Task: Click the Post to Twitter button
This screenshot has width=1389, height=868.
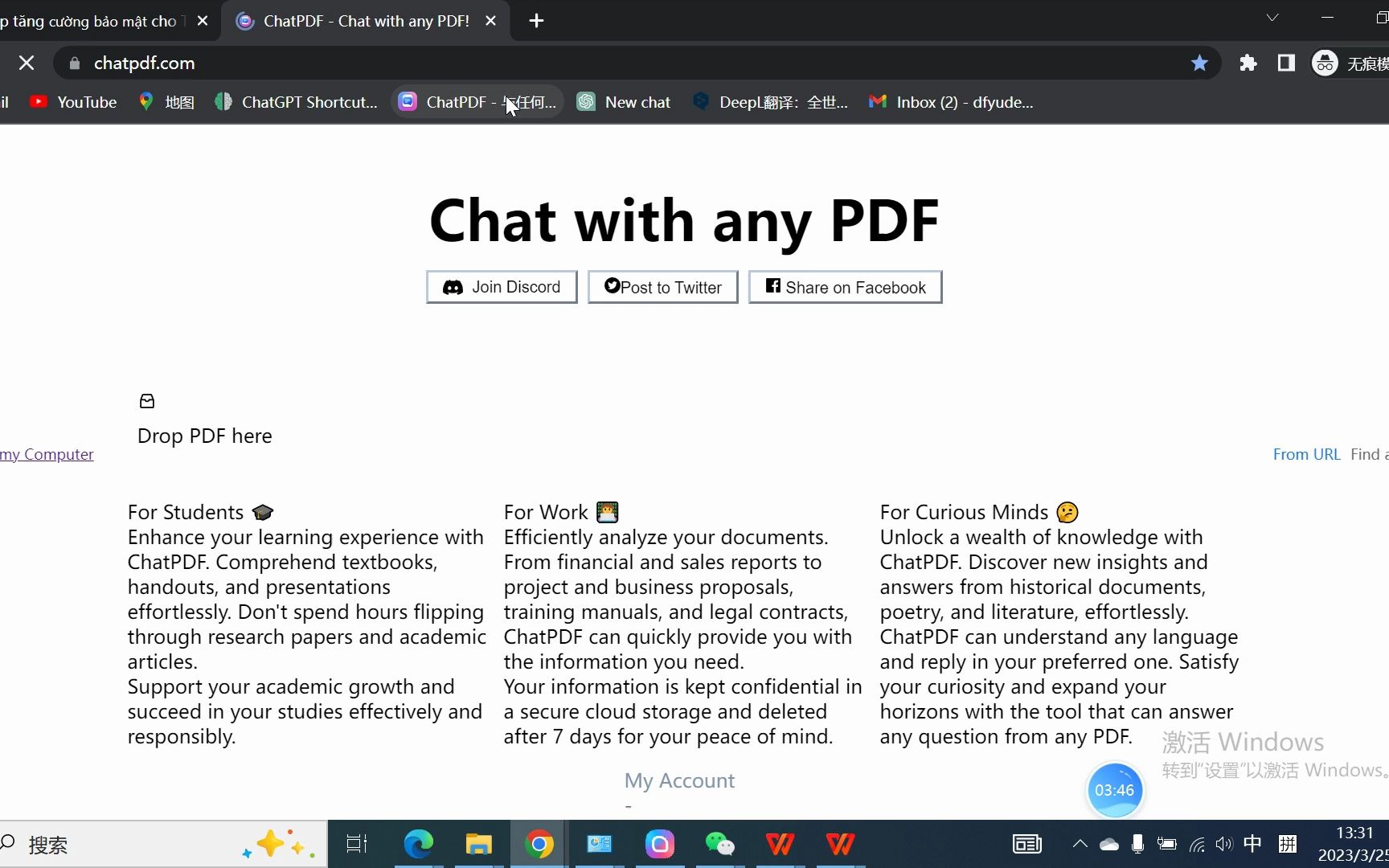Action: (663, 287)
